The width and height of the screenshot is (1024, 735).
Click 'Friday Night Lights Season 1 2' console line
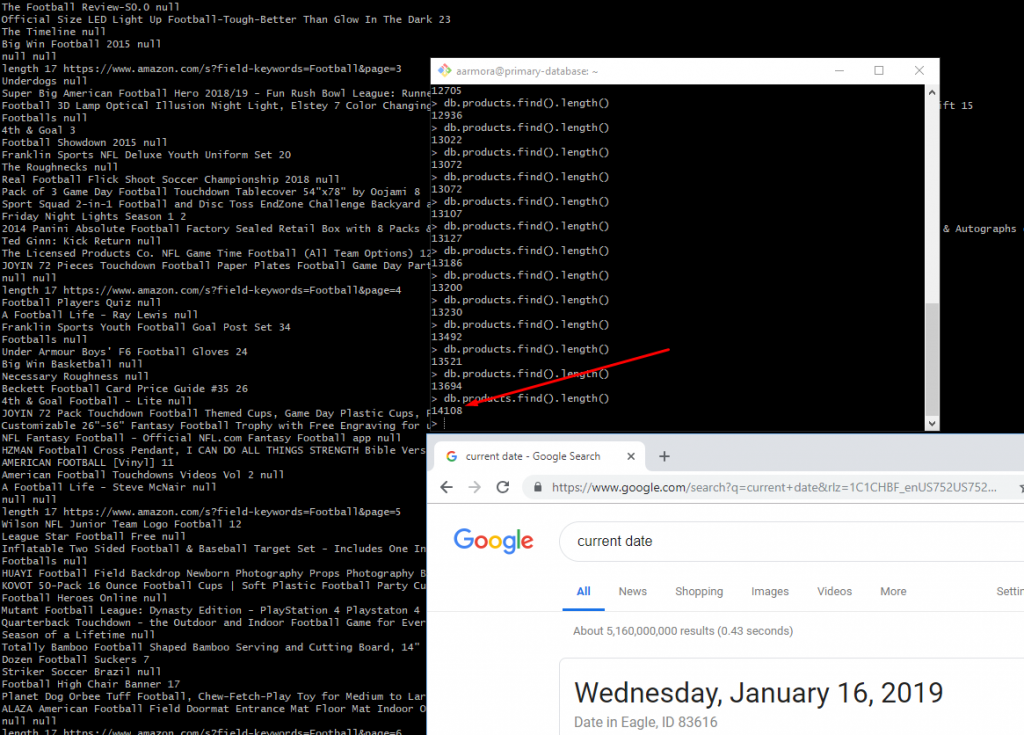[x=93, y=216]
